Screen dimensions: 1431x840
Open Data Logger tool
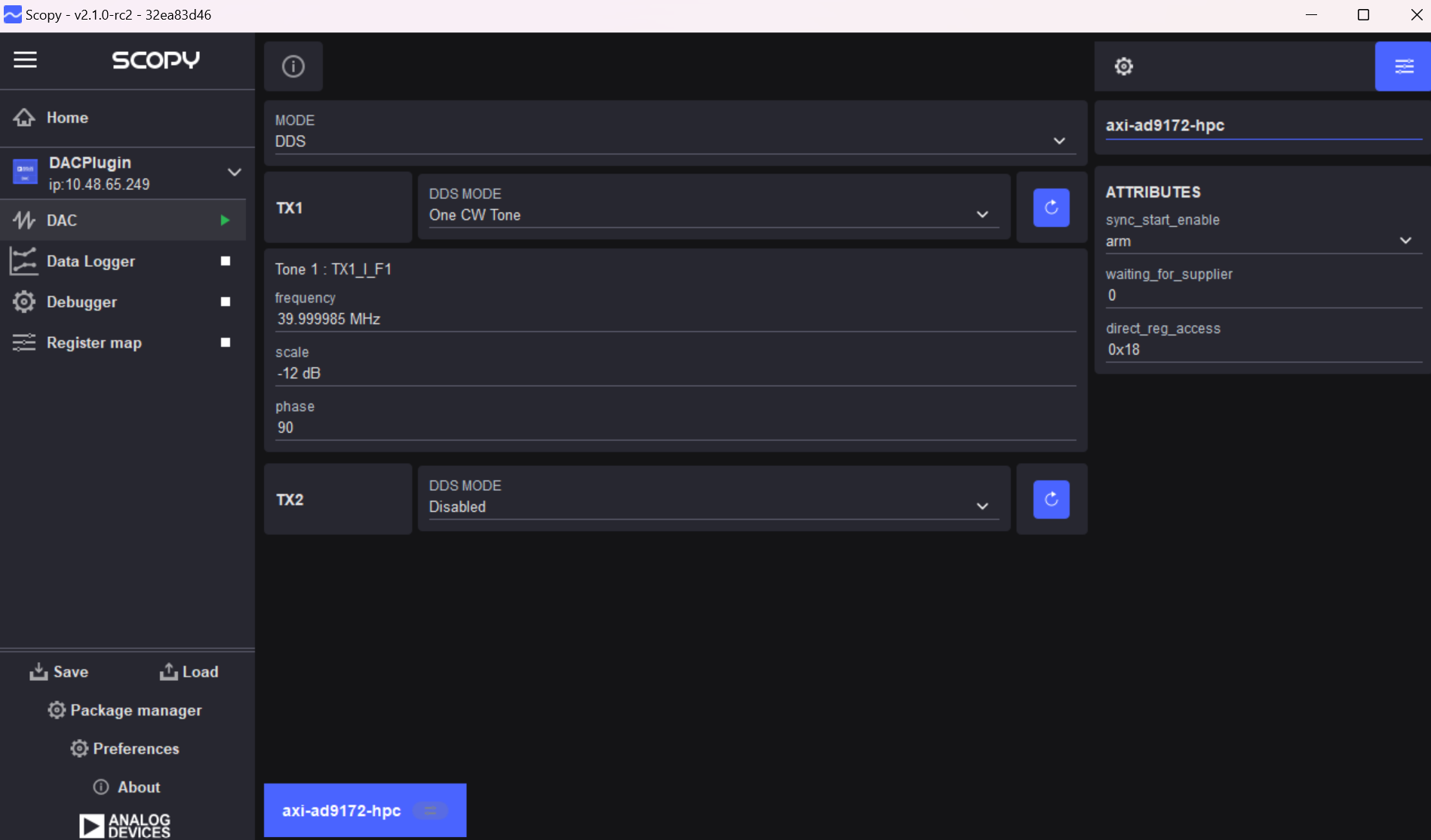point(123,261)
